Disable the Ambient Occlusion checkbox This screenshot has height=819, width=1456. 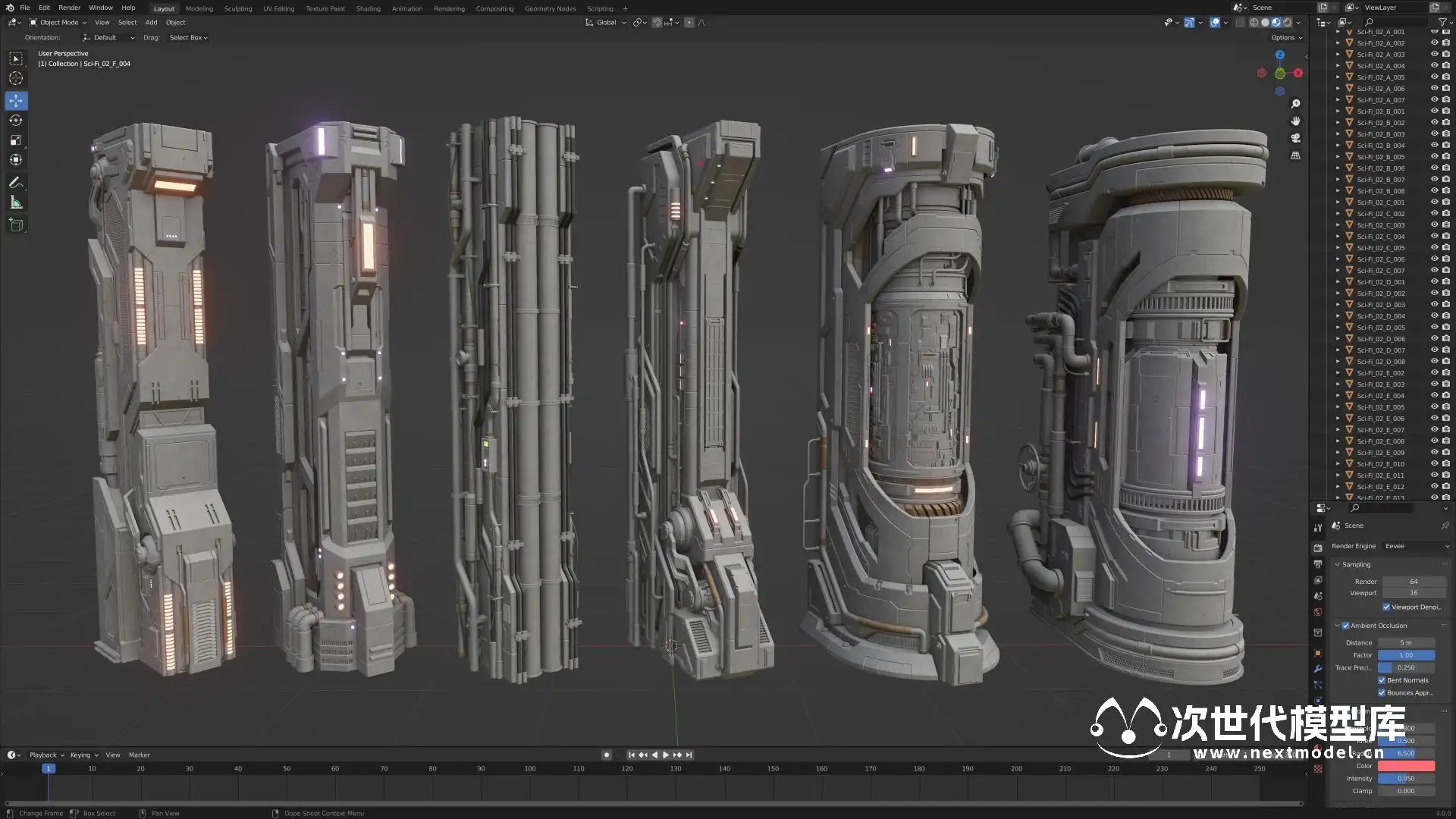point(1345,626)
